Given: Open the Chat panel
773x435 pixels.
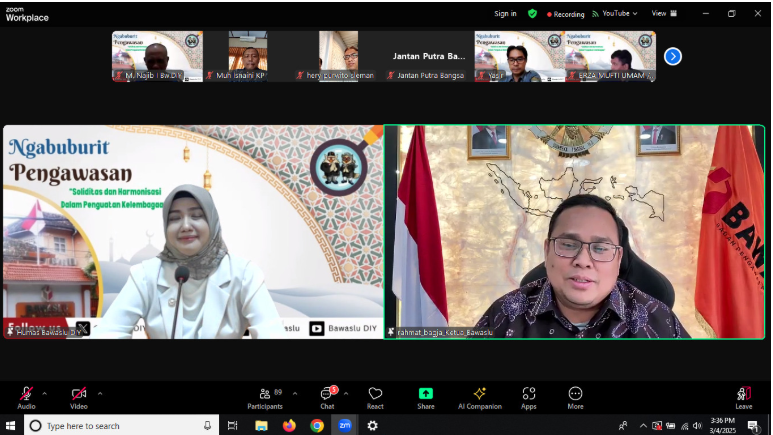Looking at the screenshot, I should point(327,398).
